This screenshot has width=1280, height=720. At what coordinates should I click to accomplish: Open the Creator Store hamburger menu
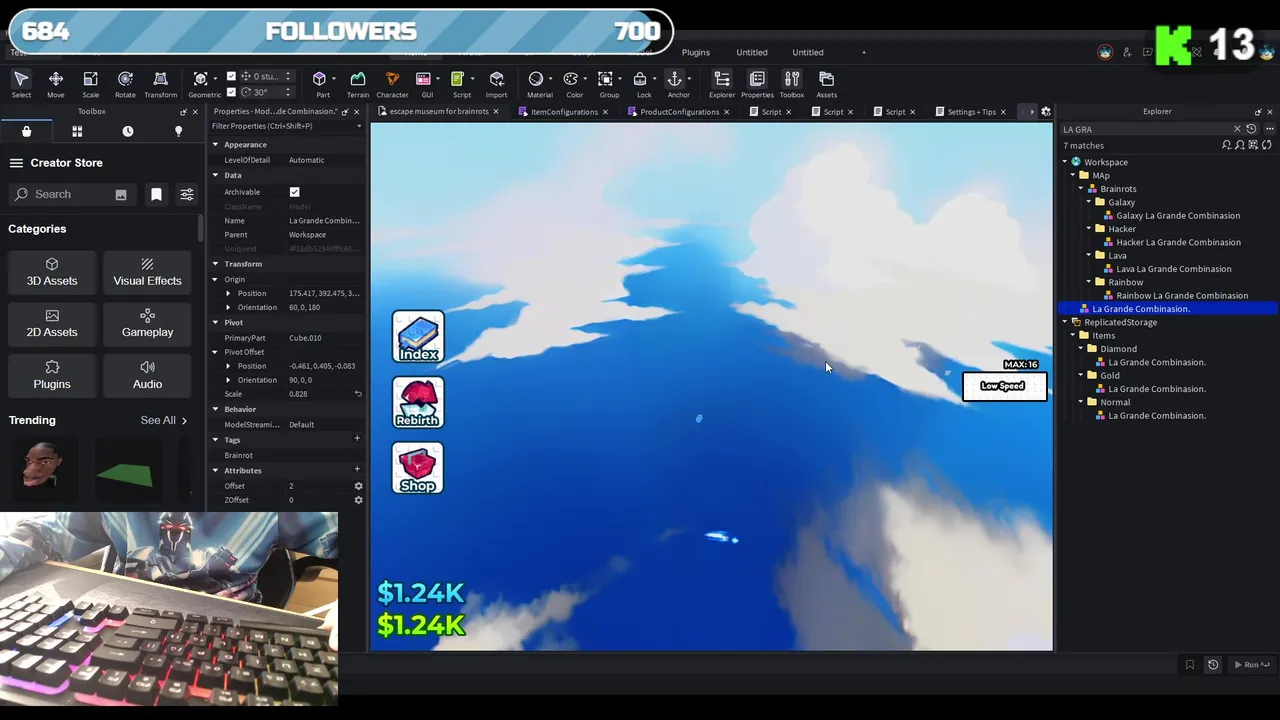(16, 163)
